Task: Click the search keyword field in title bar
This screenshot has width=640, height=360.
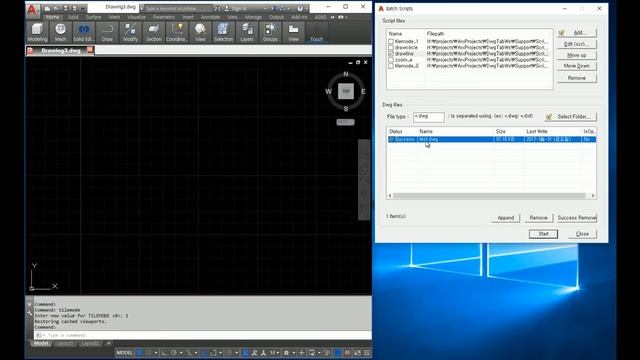Action: [178, 8]
